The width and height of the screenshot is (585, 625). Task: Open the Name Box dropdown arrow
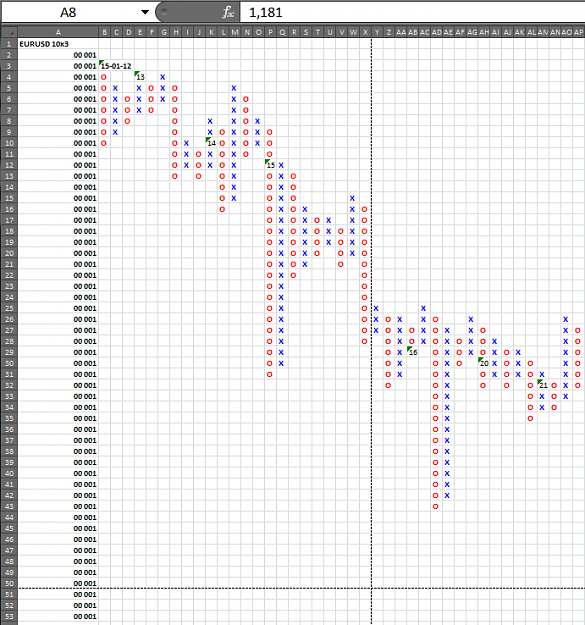pyautogui.click(x=145, y=12)
